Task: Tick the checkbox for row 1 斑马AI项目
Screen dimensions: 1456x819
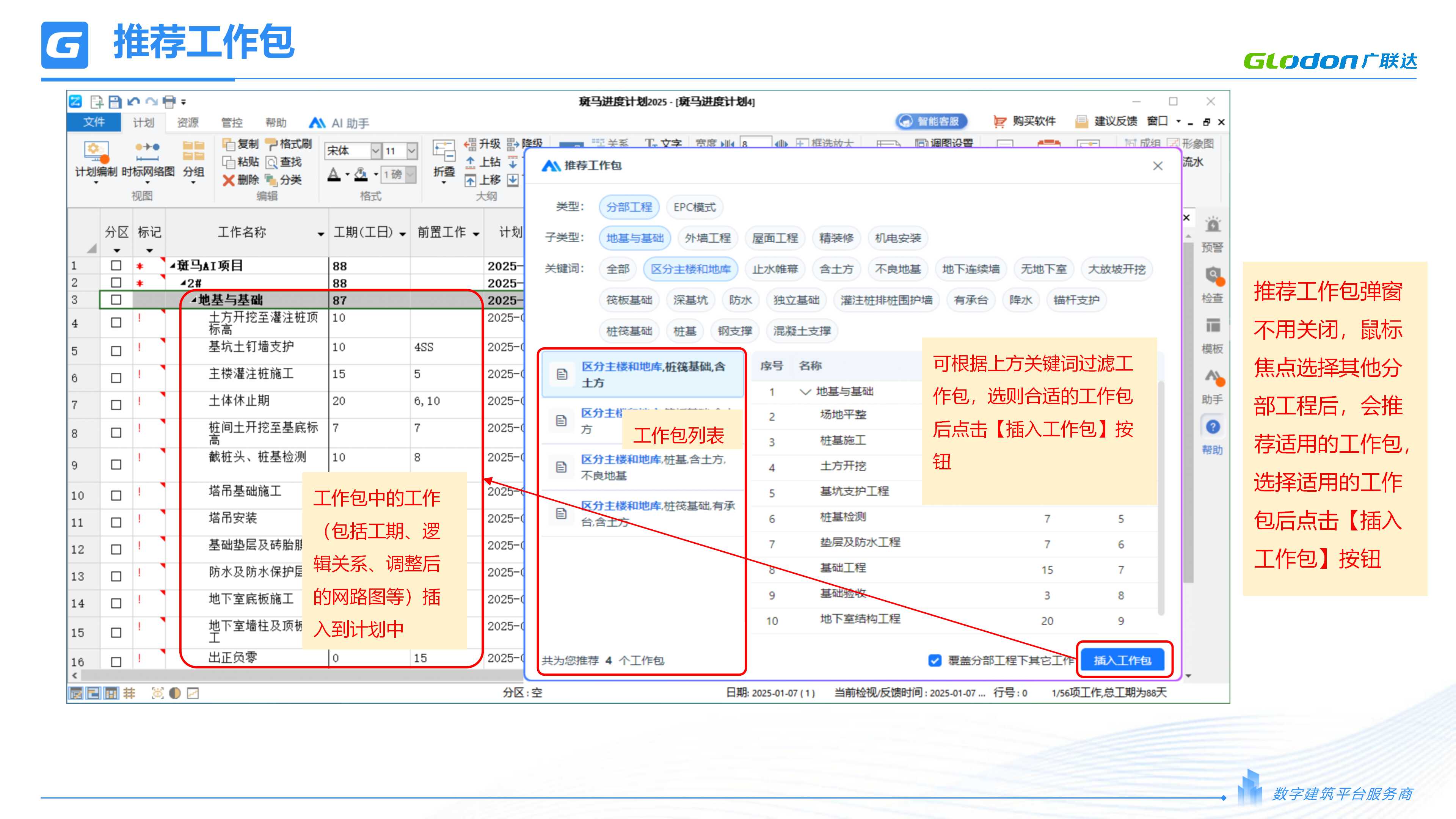Action: (116, 265)
